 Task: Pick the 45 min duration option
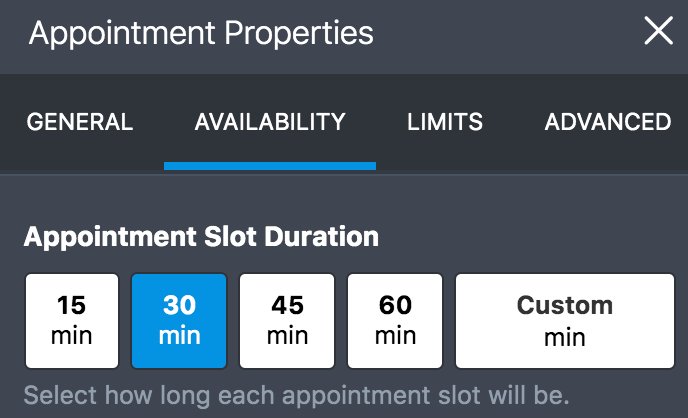289,320
